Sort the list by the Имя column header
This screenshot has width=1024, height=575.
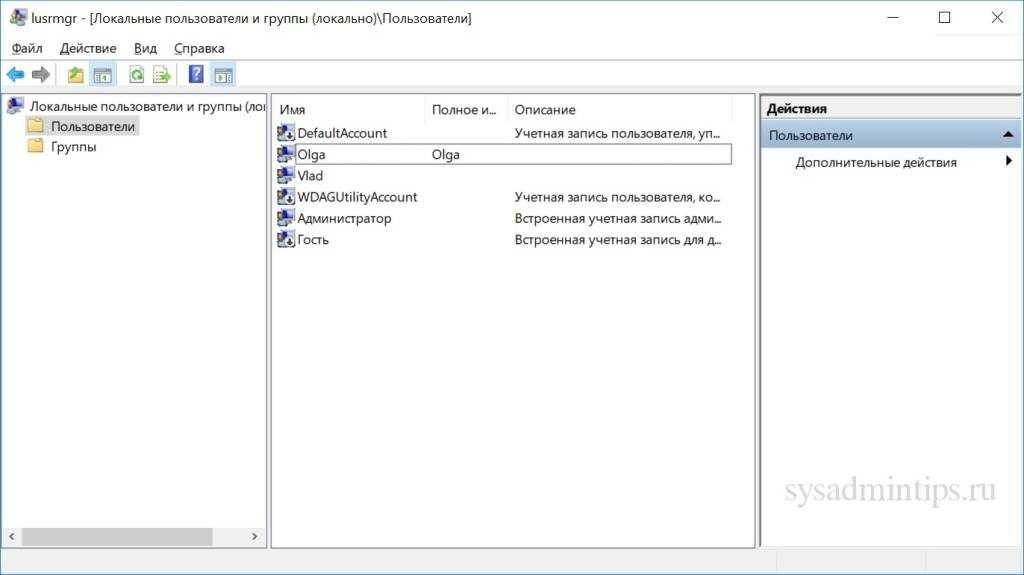[348, 109]
